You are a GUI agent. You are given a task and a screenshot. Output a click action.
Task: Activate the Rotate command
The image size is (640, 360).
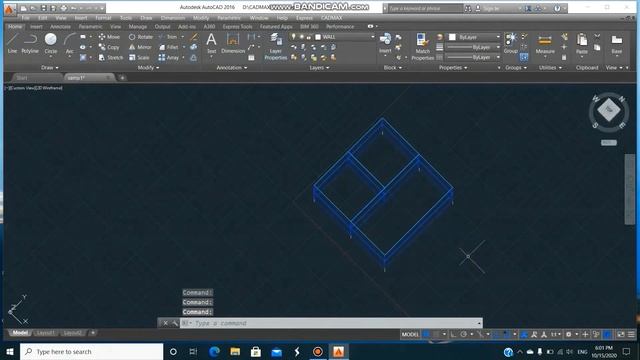(140, 37)
